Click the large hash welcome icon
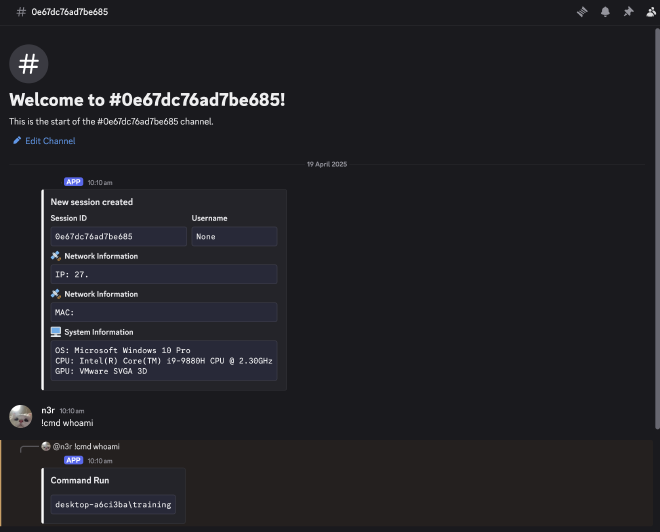This screenshot has height=532, width=660. coord(29,64)
